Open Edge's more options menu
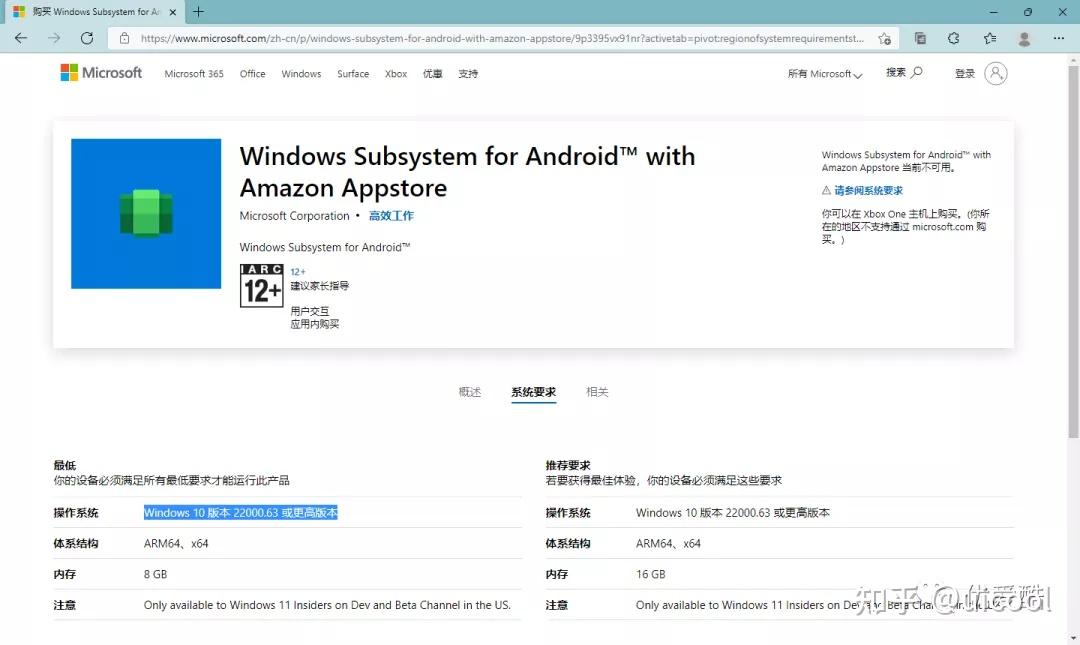This screenshot has width=1080, height=645. point(1058,38)
